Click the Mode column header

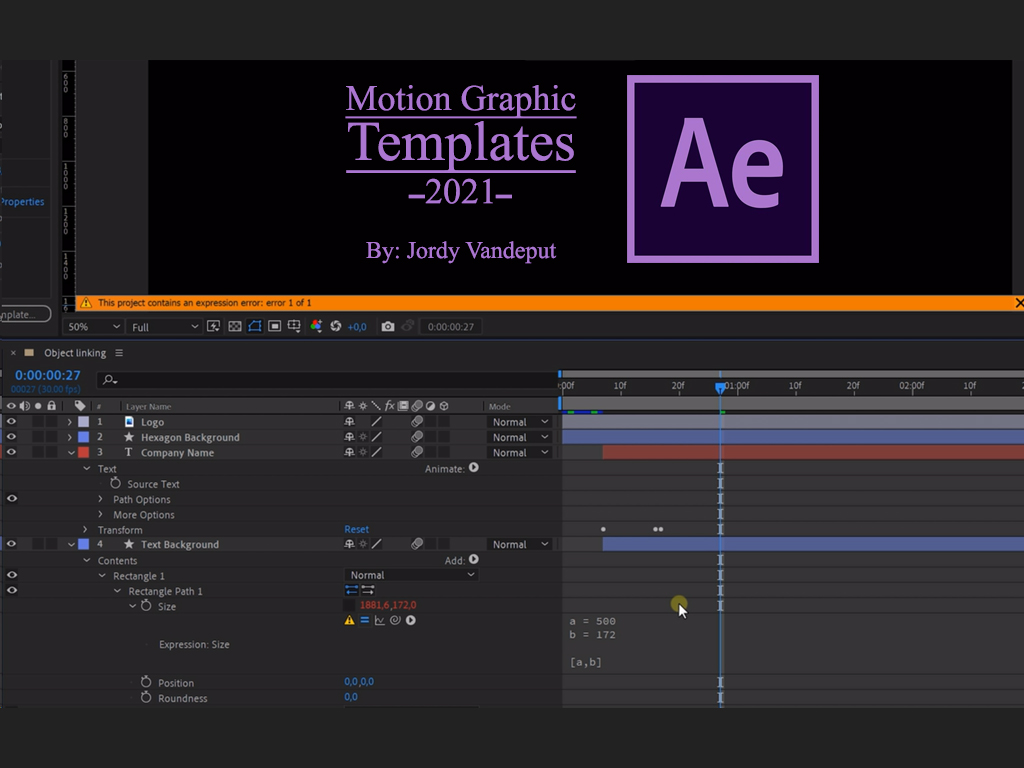500,406
